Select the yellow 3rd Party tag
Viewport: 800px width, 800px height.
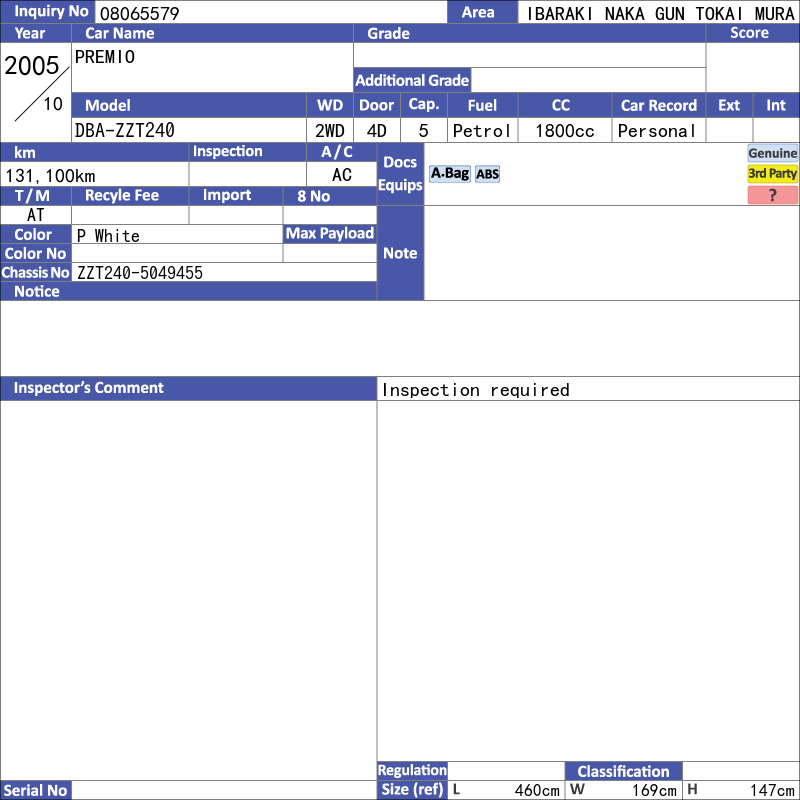(x=772, y=174)
